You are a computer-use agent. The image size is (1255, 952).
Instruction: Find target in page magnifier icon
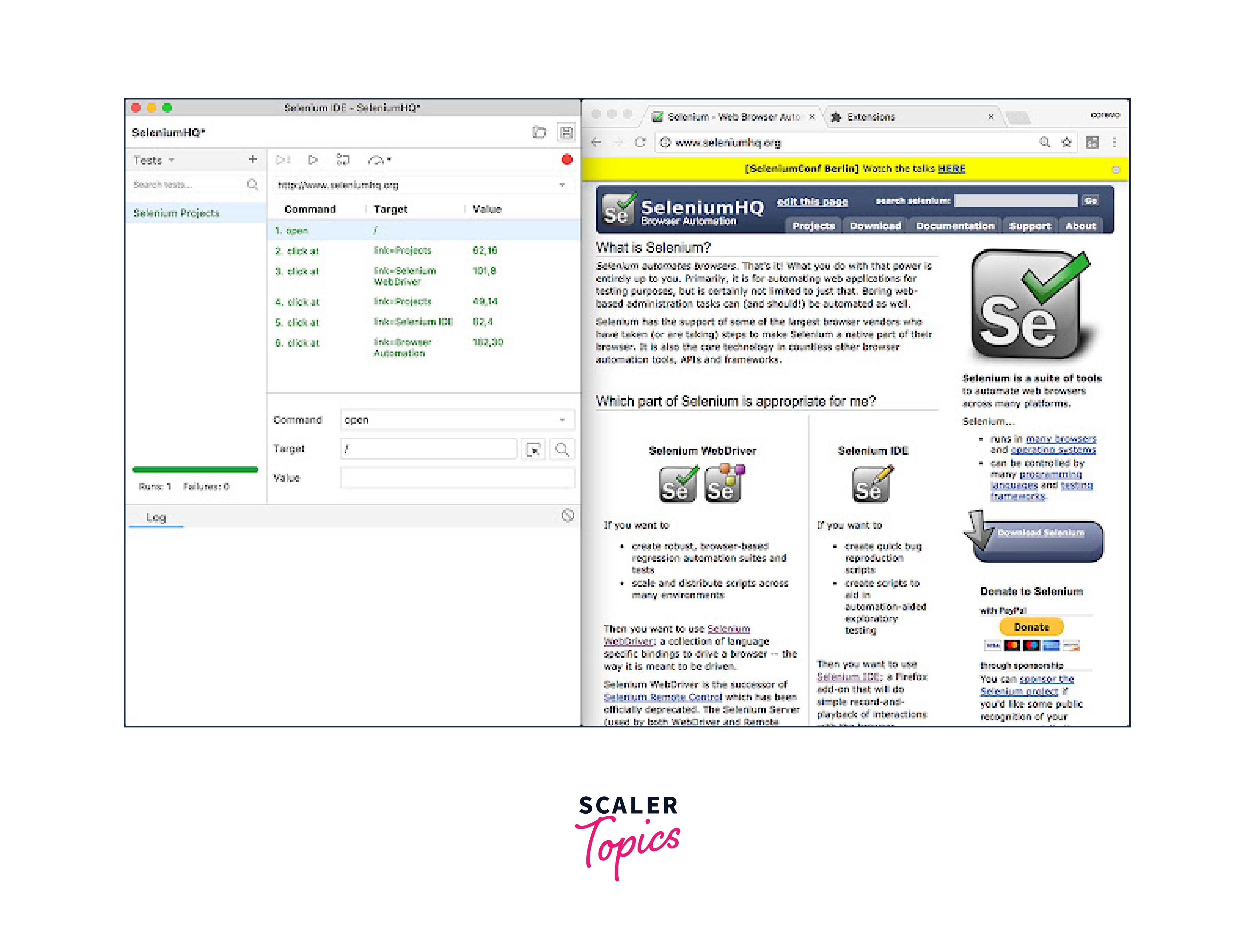pos(562,449)
